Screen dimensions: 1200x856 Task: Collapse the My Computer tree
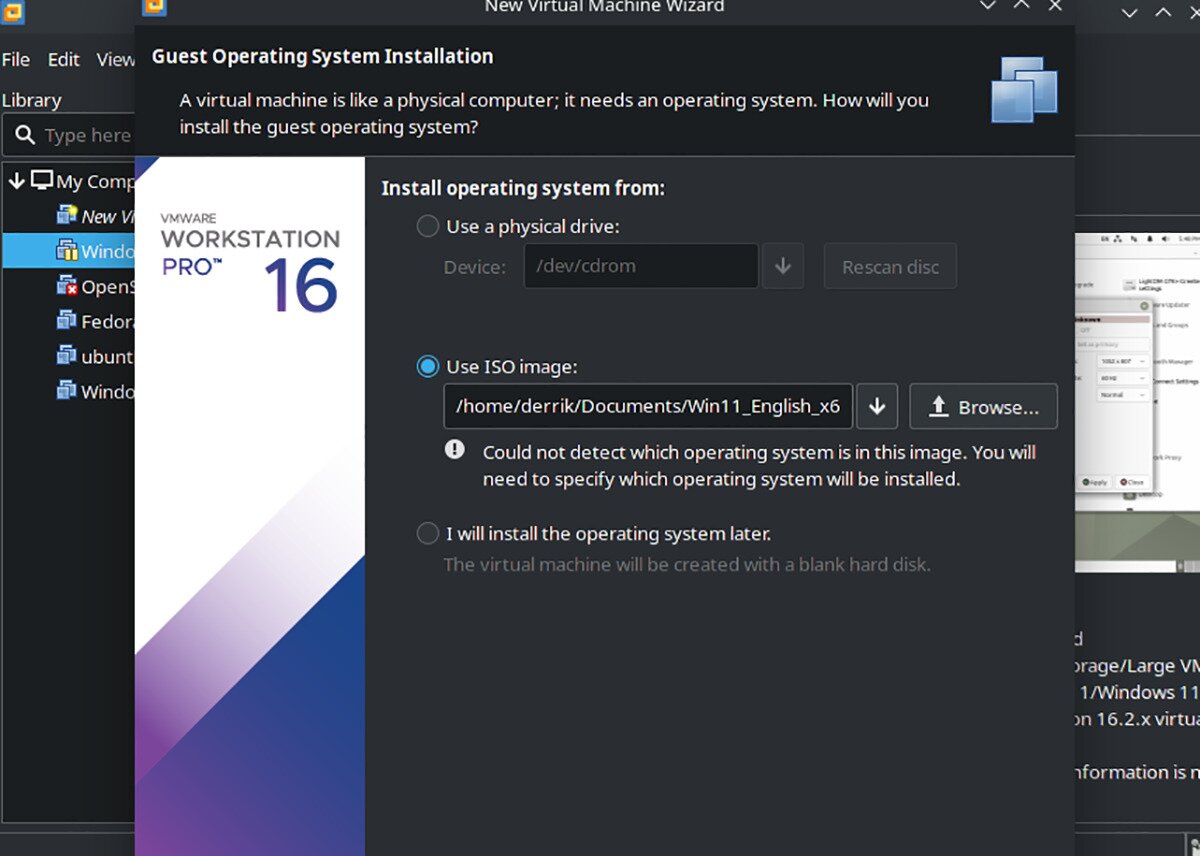click(x=15, y=181)
